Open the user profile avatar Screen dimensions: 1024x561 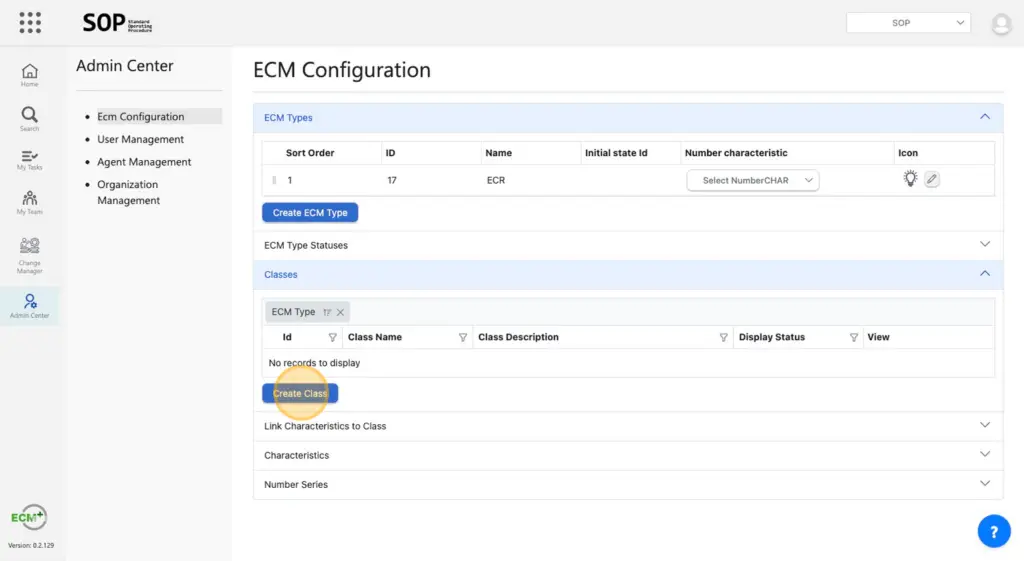click(x=1001, y=24)
